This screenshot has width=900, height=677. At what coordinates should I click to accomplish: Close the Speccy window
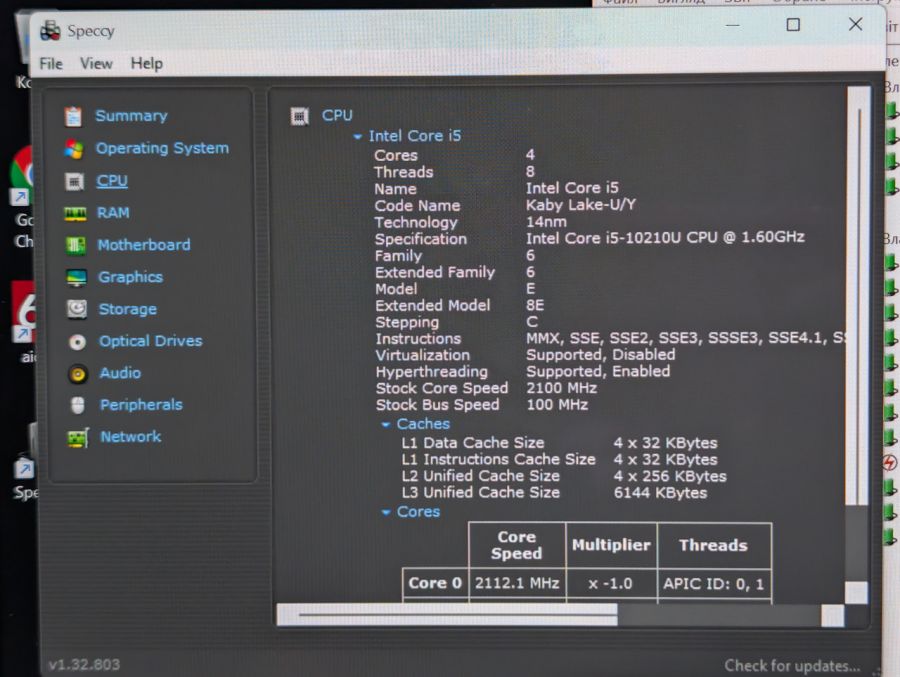click(x=855, y=24)
